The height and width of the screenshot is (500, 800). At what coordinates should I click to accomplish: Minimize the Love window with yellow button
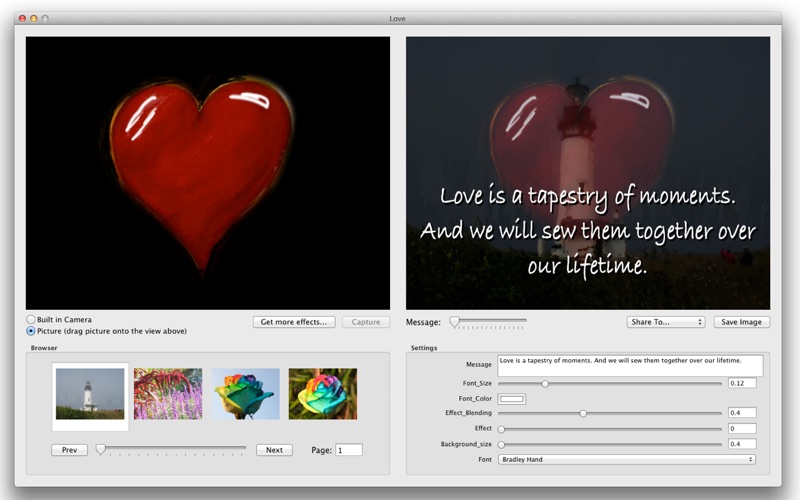pos(34,18)
